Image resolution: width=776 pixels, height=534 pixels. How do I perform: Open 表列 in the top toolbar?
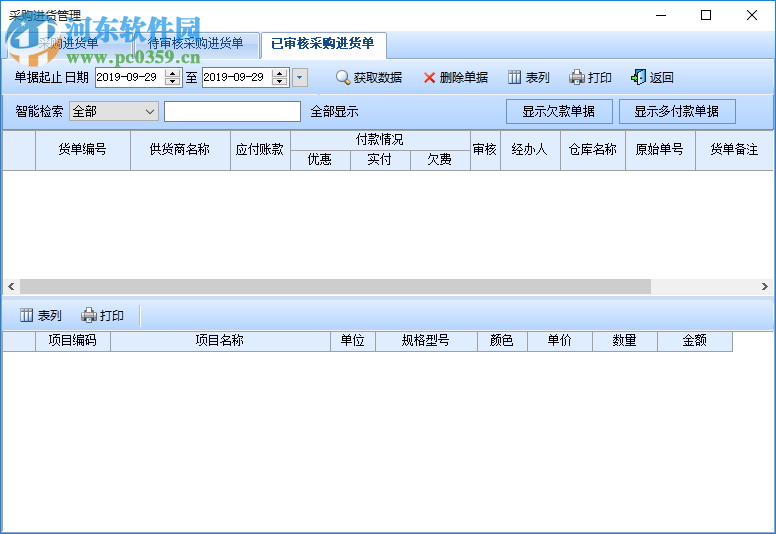[529, 78]
